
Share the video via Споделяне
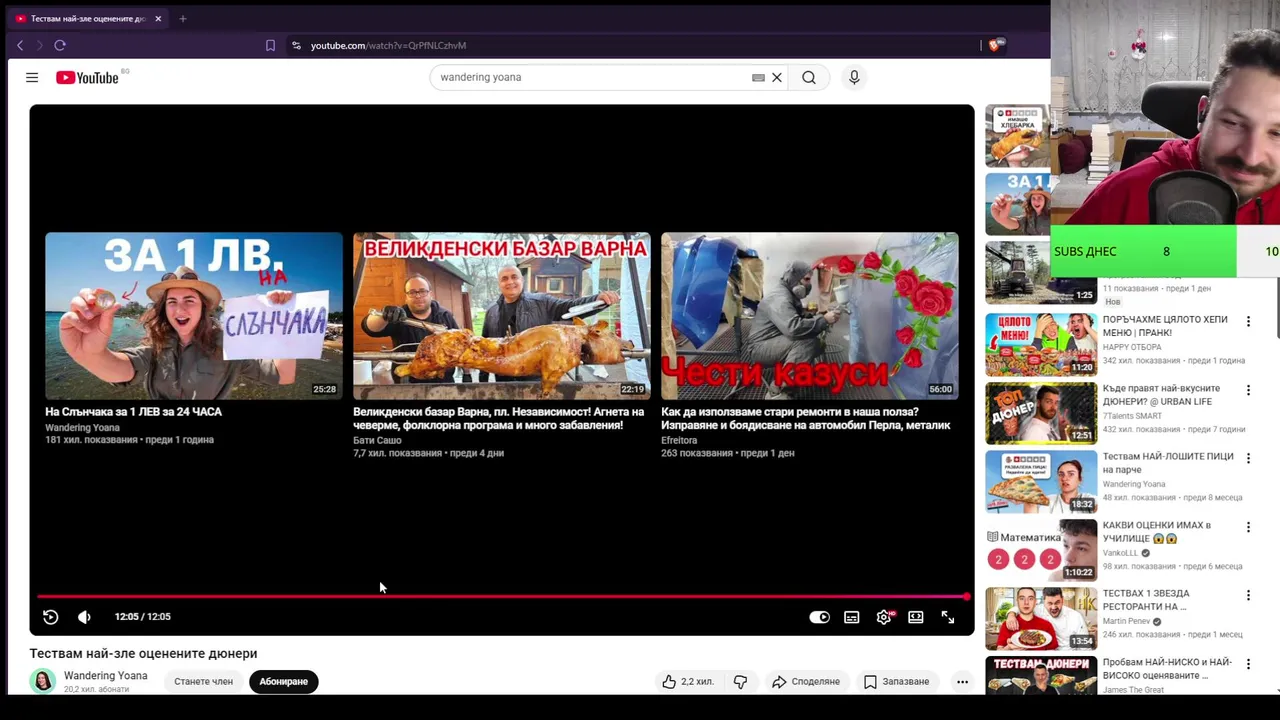805,682
